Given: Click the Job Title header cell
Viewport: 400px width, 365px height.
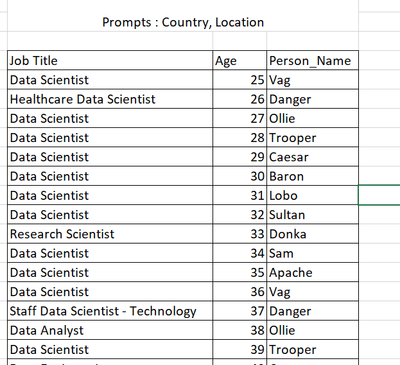Looking at the screenshot, I should pyautogui.click(x=110, y=61).
